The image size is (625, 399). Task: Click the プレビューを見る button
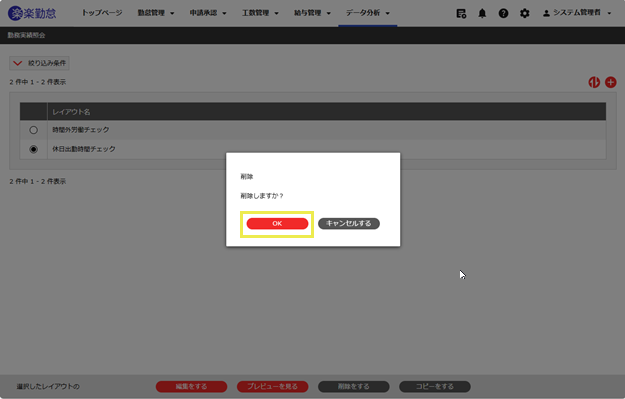tap(273, 386)
